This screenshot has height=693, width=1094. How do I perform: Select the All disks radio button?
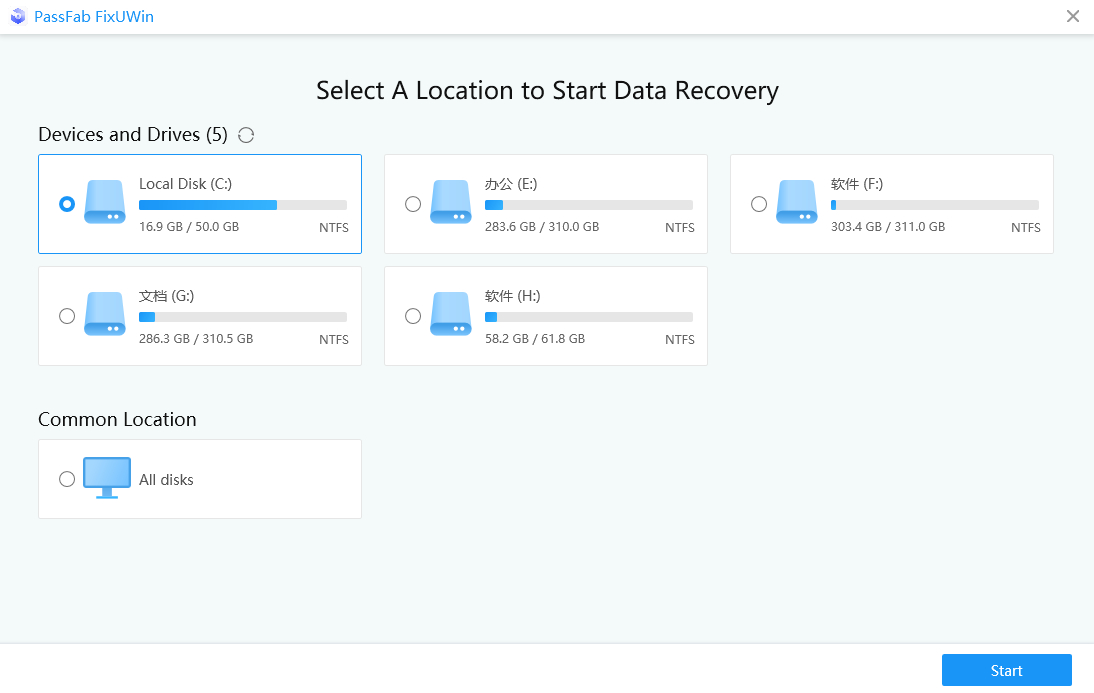click(67, 479)
